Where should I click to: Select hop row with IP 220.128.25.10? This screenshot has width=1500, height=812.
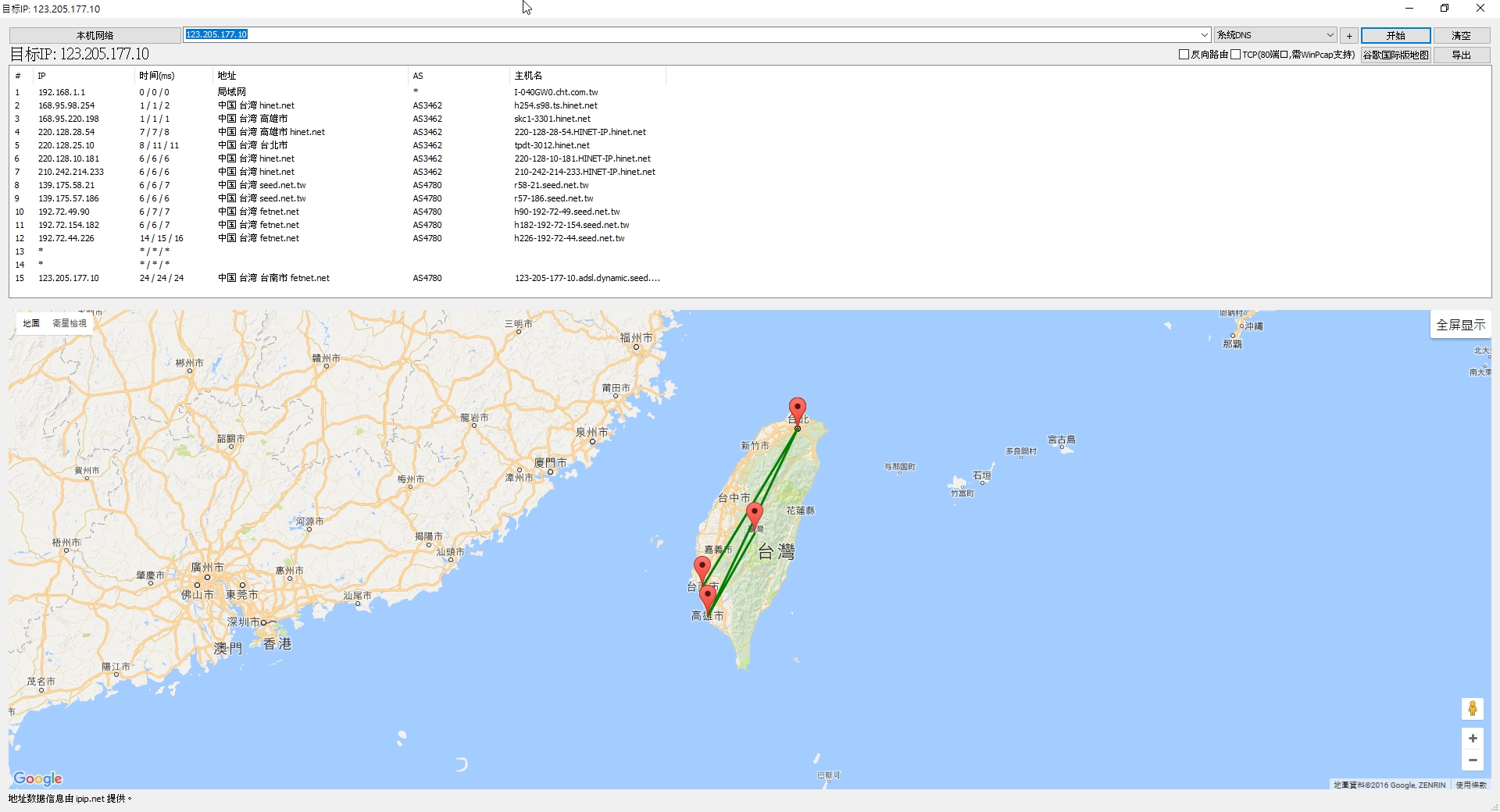tap(338, 145)
